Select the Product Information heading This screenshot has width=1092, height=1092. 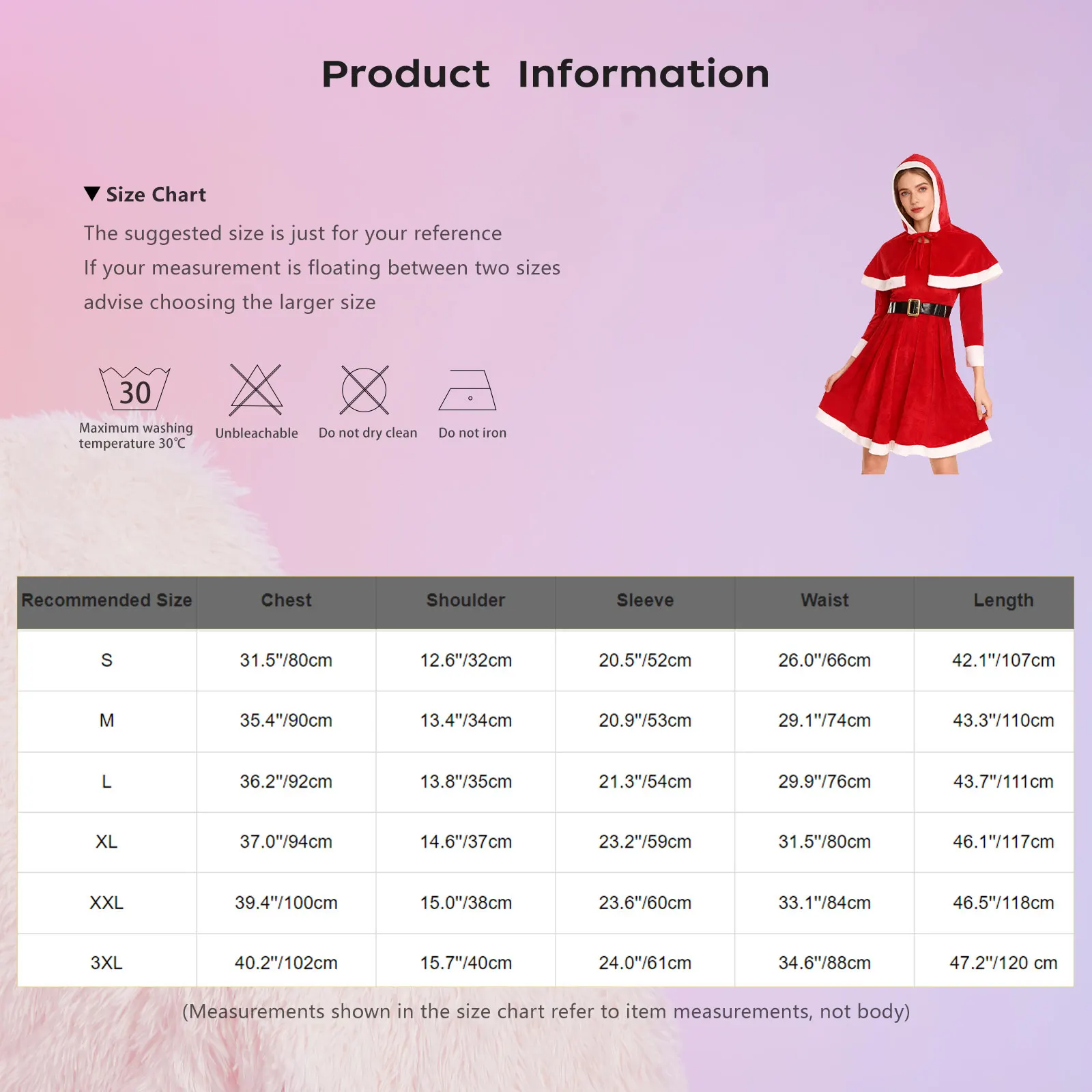pos(545,74)
